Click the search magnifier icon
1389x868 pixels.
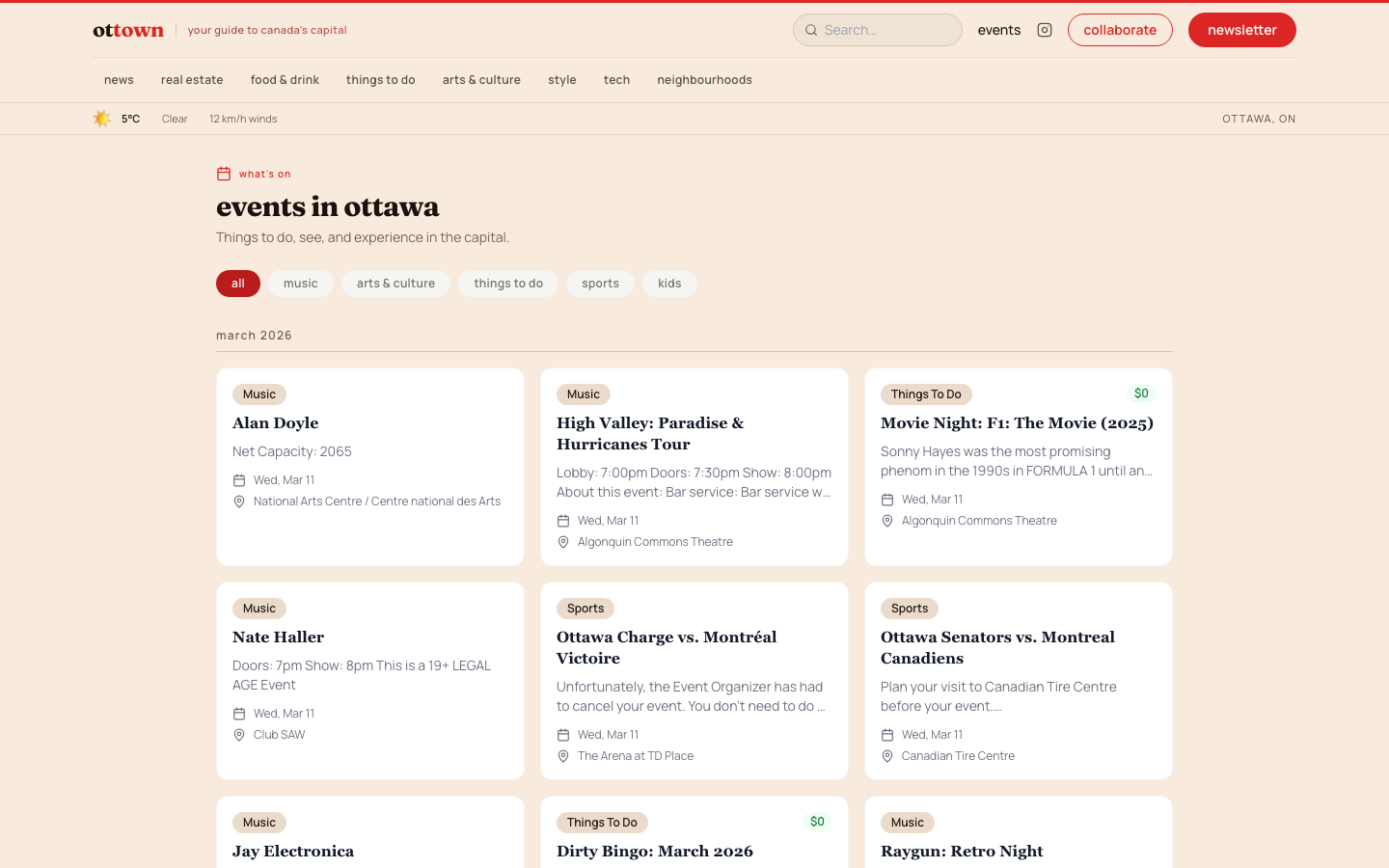[x=811, y=30]
